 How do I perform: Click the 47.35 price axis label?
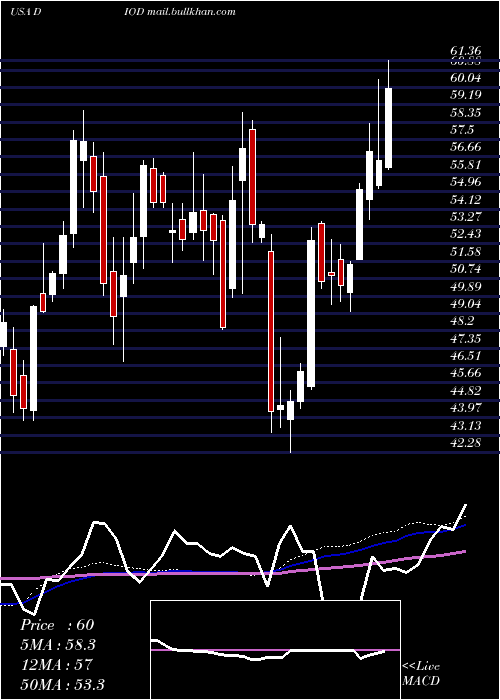(x=465, y=339)
